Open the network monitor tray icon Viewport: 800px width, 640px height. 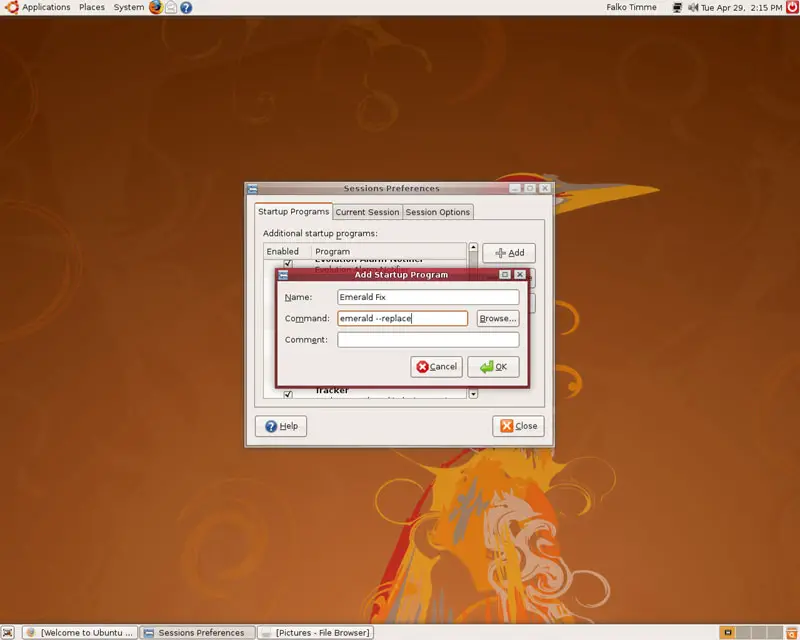tap(677, 7)
